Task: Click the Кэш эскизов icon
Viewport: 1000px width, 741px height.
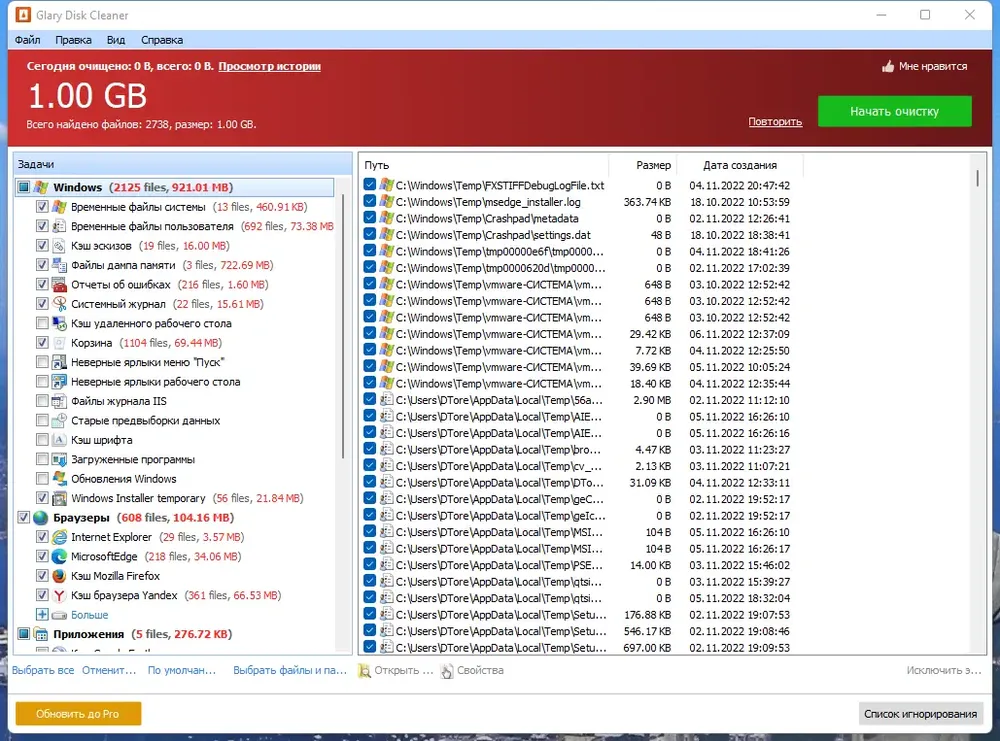Action: click(x=59, y=246)
